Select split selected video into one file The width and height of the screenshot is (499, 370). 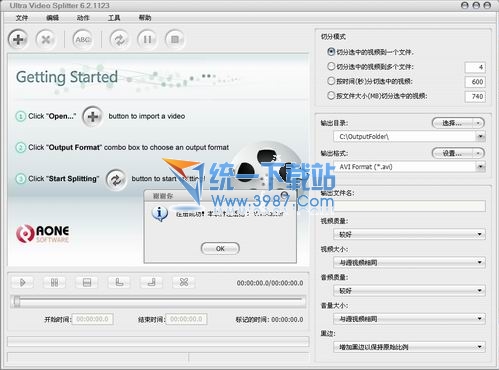click(x=331, y=52)
